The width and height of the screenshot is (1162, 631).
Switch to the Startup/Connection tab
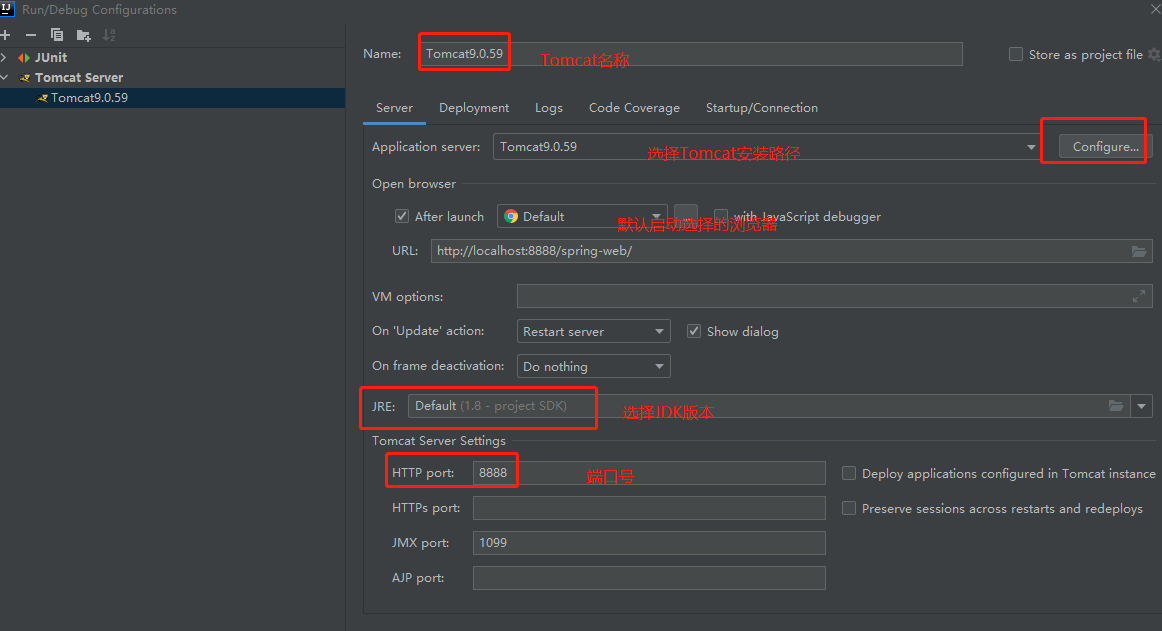(x=762, y=108)
